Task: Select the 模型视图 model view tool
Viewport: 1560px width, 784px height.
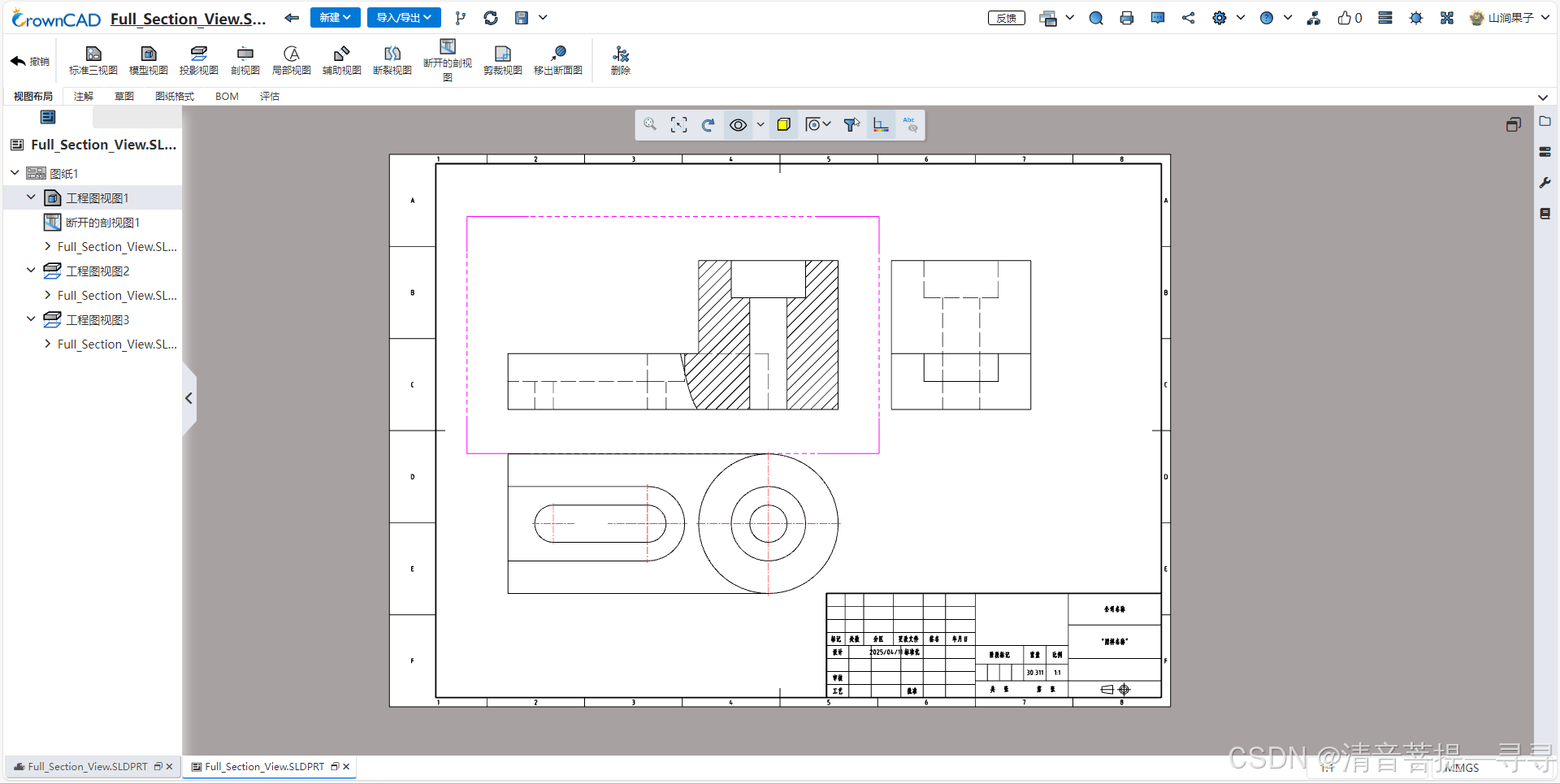Action: point(149,61)
